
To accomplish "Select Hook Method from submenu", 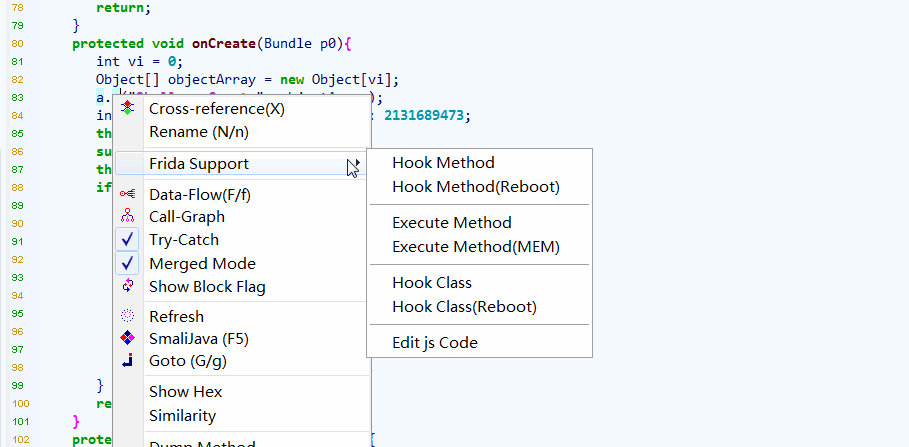I will coord(443,163).
